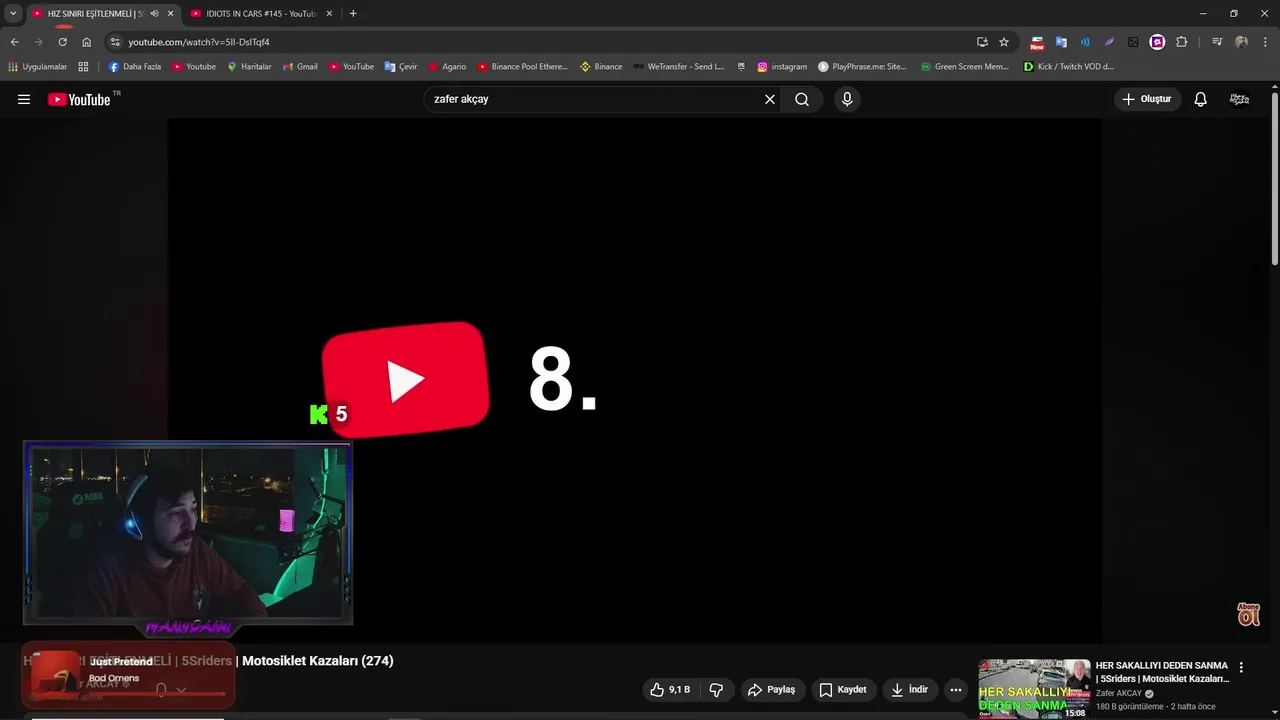1280x720 pixels.
Task: Open the Binance Pool Ethere... bookmark
Action: [x=522, y=67]
